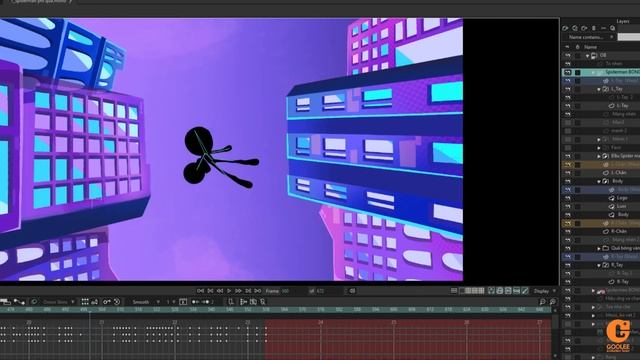Click the New Layer icon in Layers panel
This screenshot has height=360, width=640.
pos(565,28)
